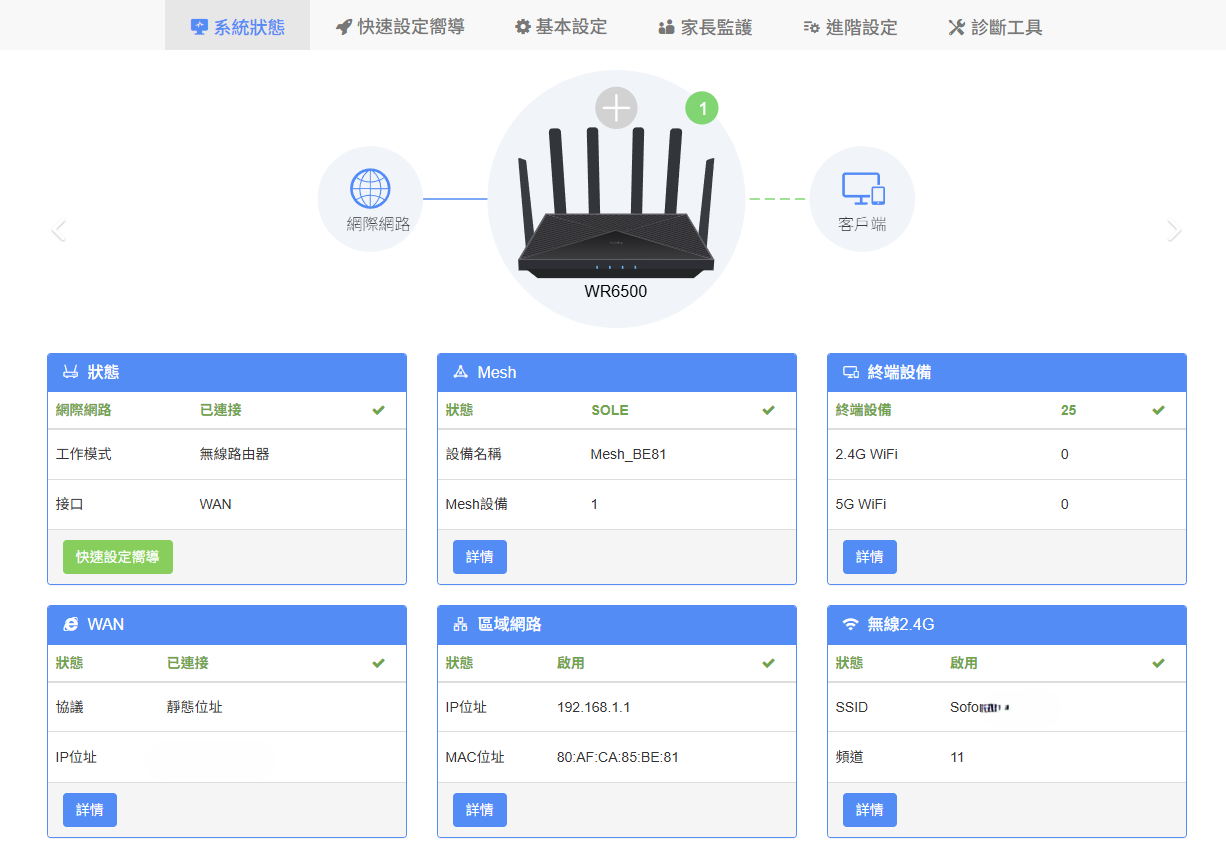
Task: Click the WiFi icon in 無線2.4G header
Action: (x=851, y=624)
